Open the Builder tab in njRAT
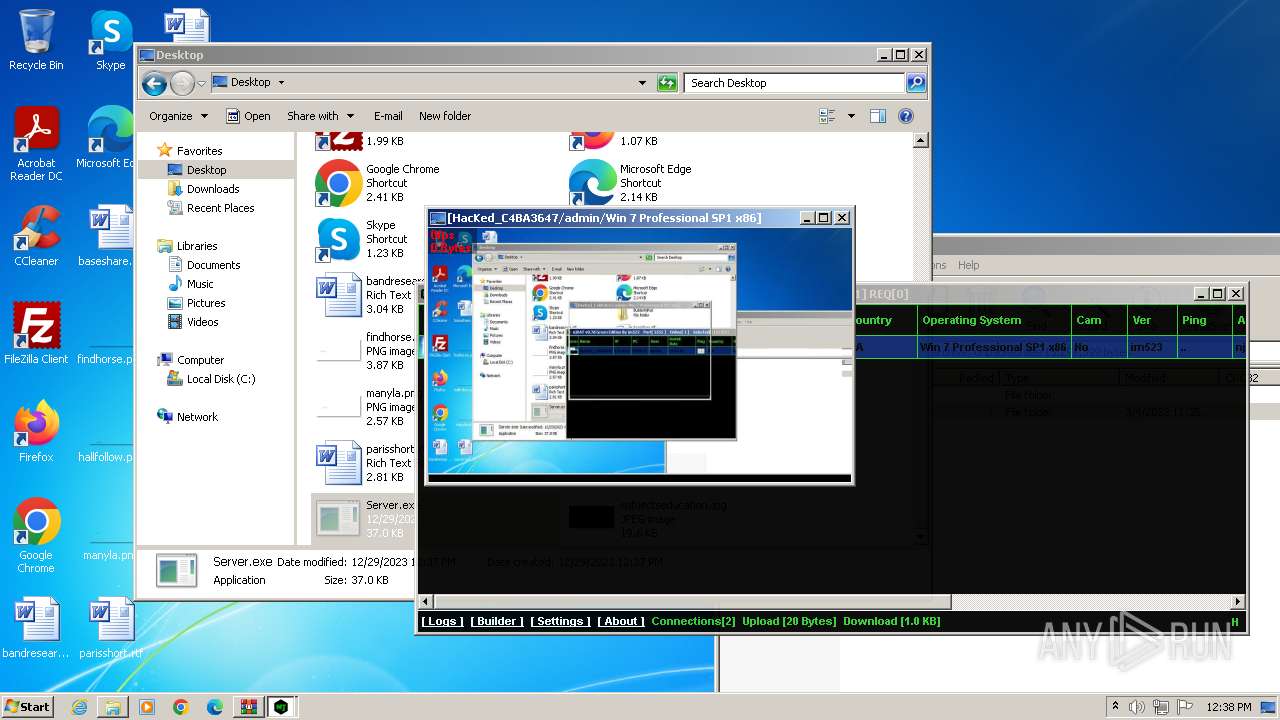1280x720 pixels. 497,621
